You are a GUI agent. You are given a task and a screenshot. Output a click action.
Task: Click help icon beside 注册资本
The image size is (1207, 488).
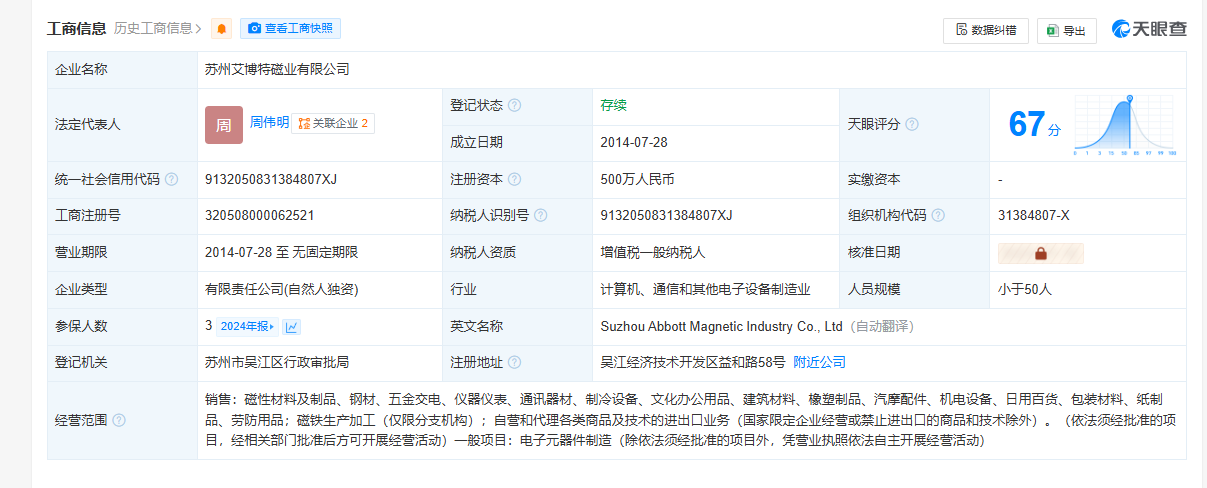click(514, 180)
